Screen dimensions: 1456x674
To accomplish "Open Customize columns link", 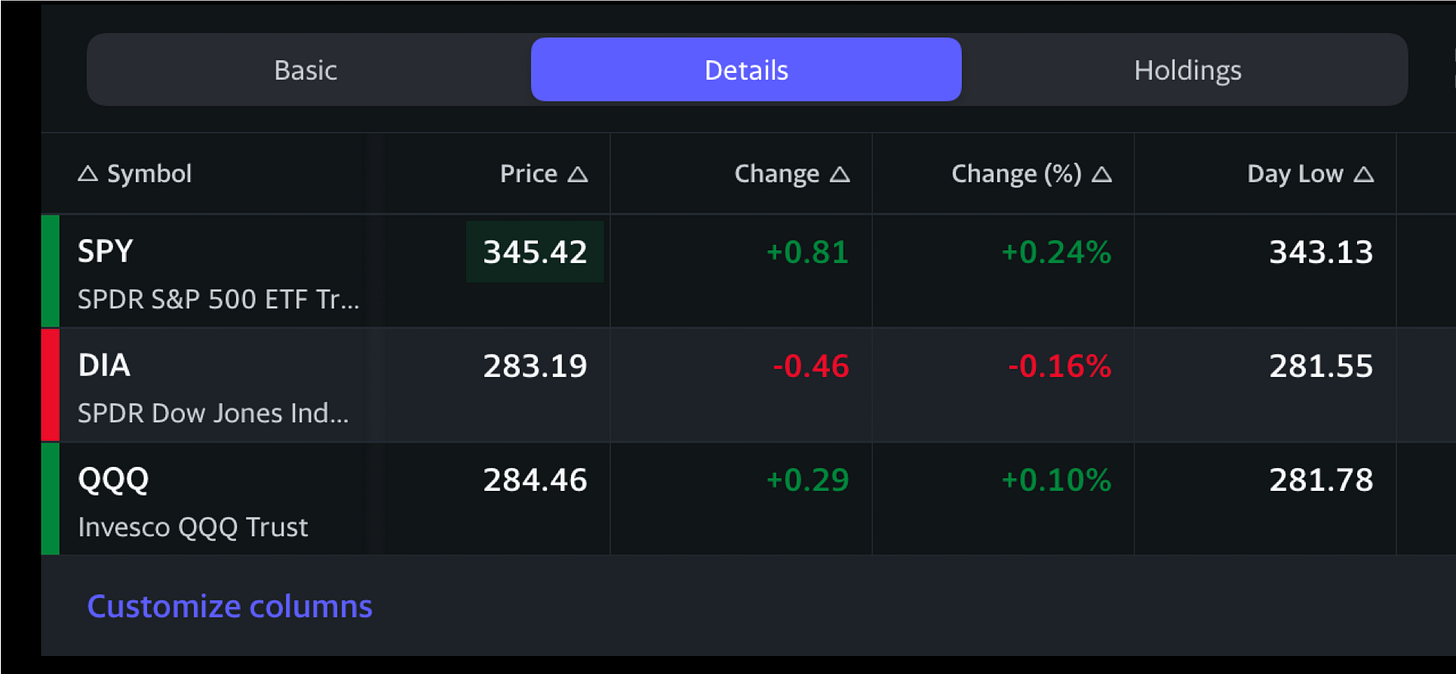I will pyautogui.click(x=229, y=606).
